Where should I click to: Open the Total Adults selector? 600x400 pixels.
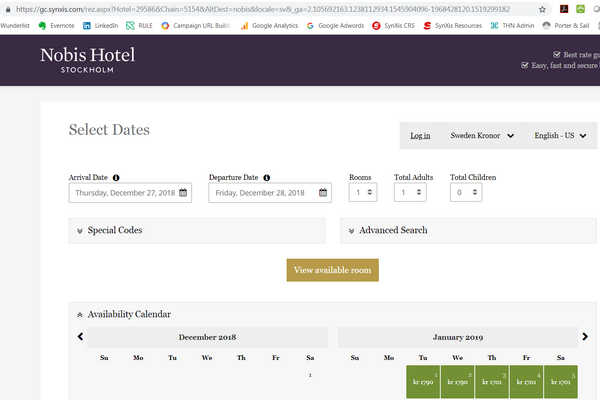click(410, 193)
